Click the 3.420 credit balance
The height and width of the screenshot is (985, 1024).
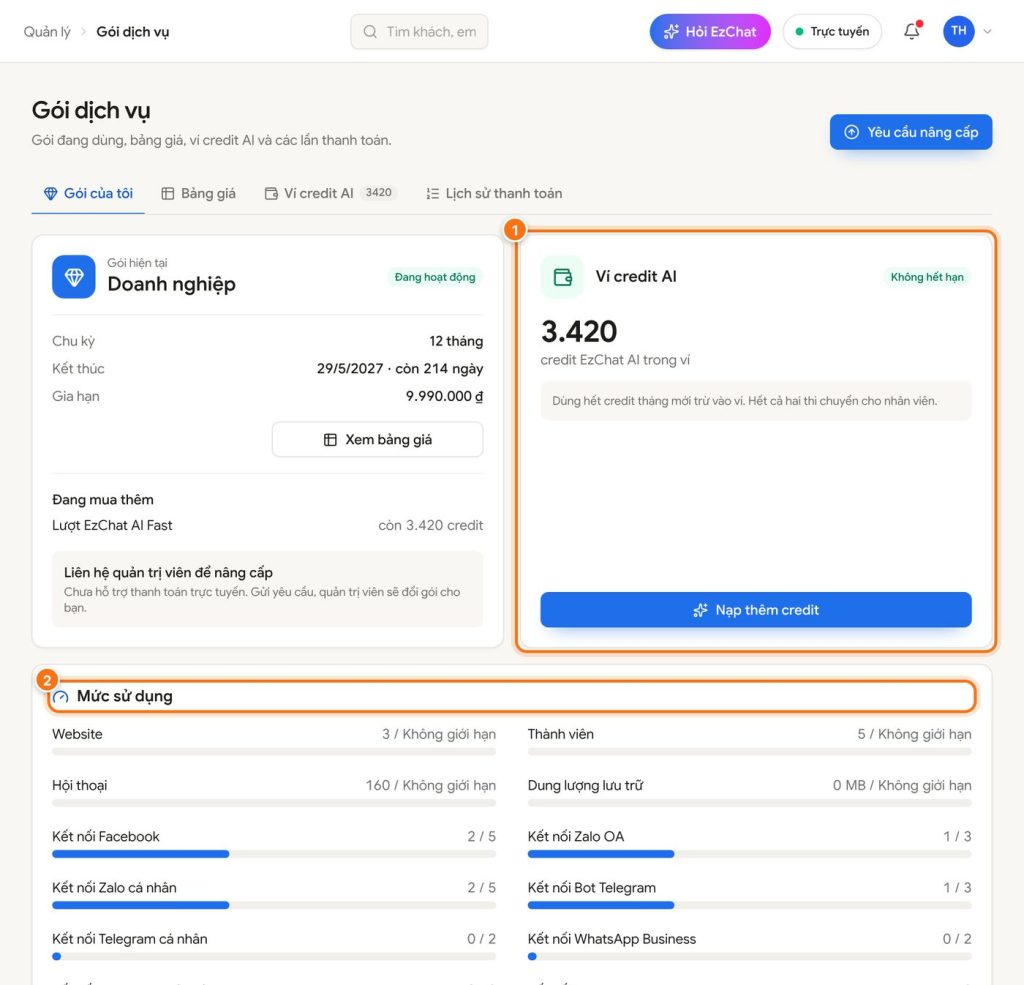pyautogui.click(x=579, y=331)
